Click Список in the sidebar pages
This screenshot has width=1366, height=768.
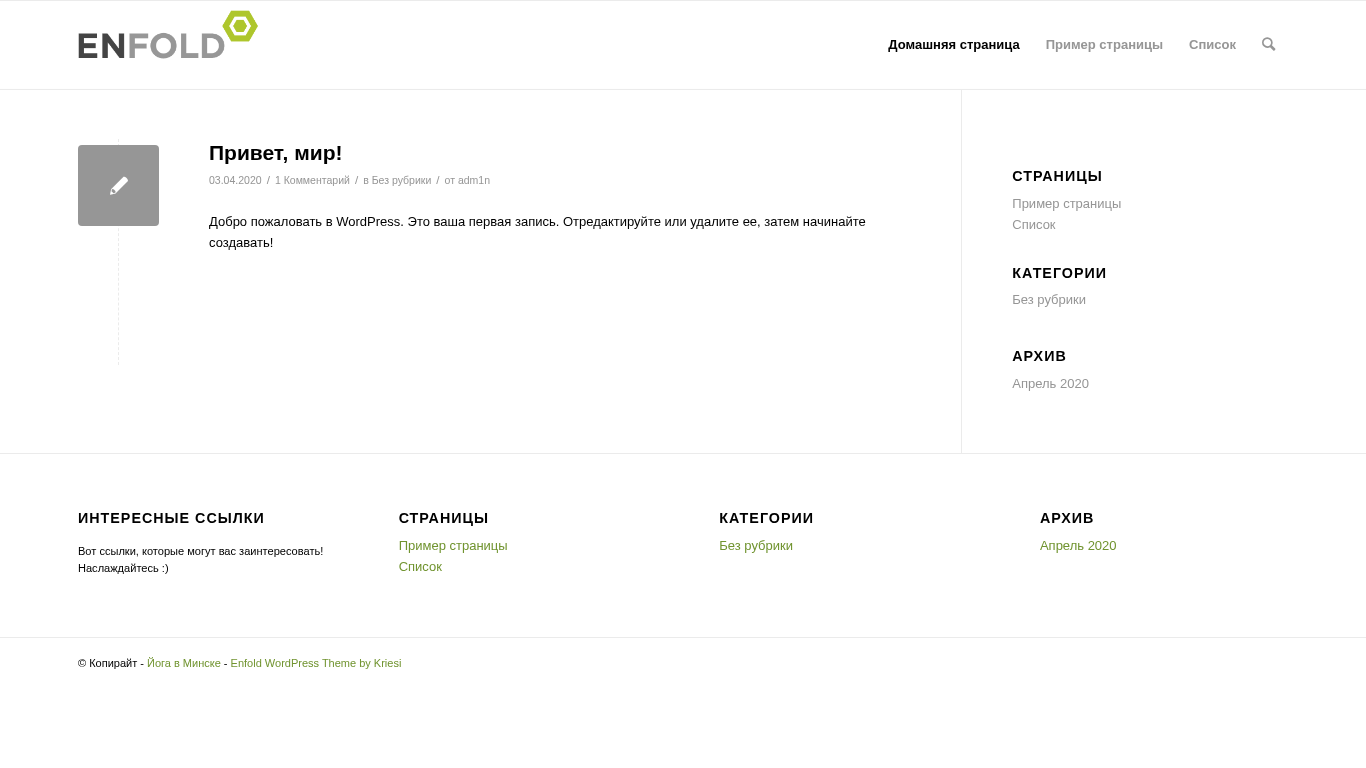point(1033,225)
